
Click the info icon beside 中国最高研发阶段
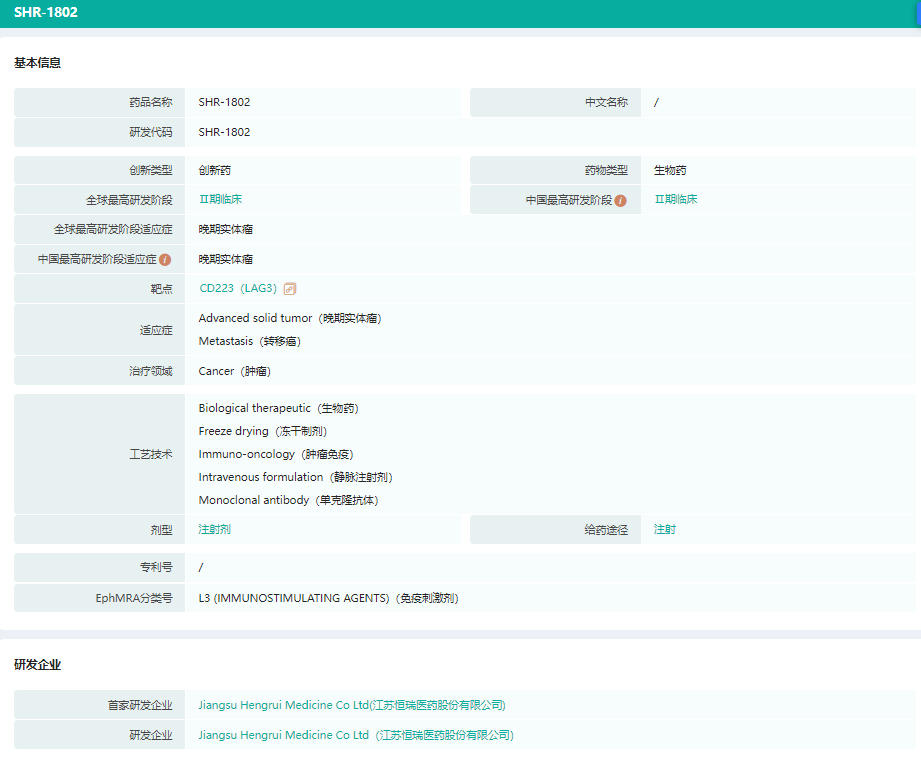[620, 200]
